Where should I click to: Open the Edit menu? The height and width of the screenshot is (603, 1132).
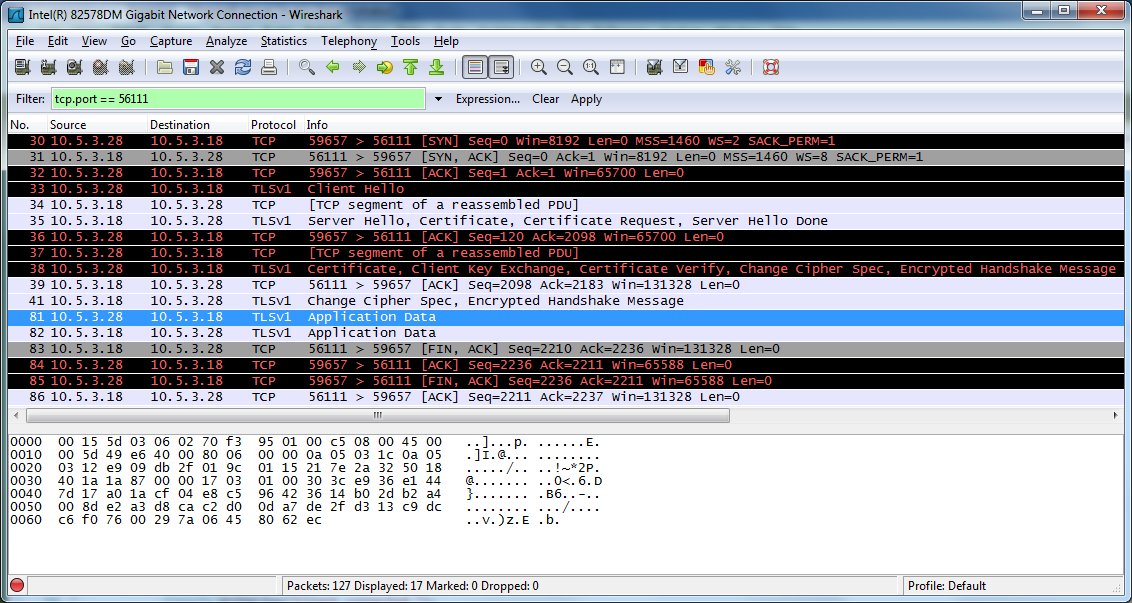pos(58,41)
